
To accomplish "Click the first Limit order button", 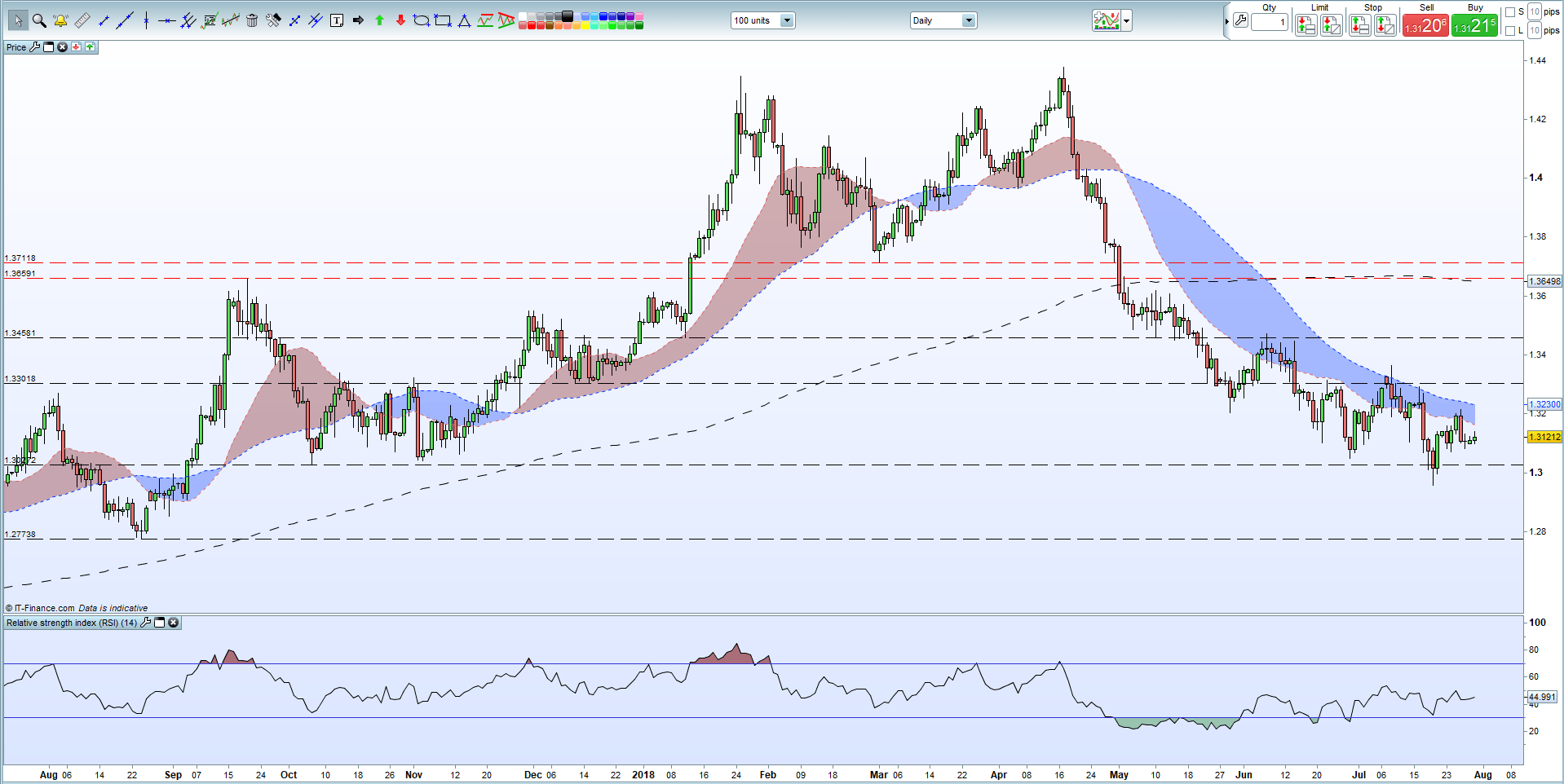I will [1306, 25].
